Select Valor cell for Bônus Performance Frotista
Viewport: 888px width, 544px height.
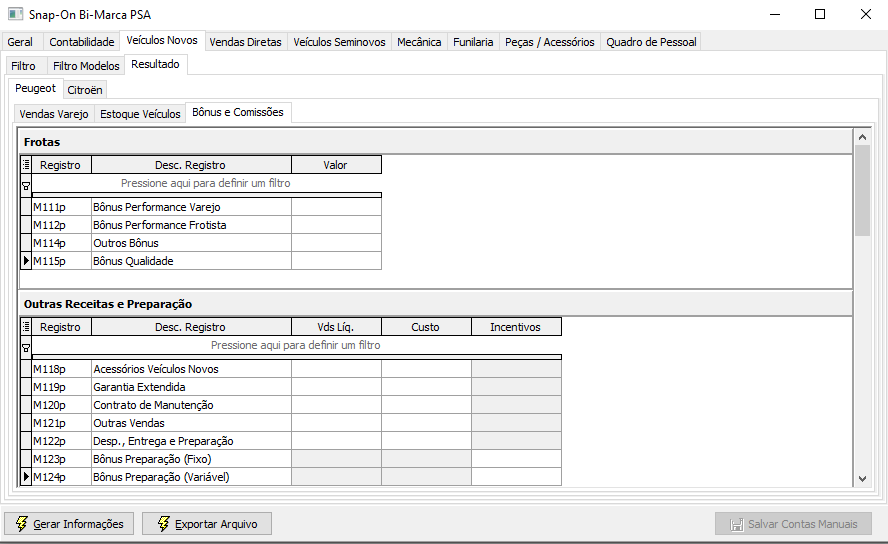pos(336,225)
